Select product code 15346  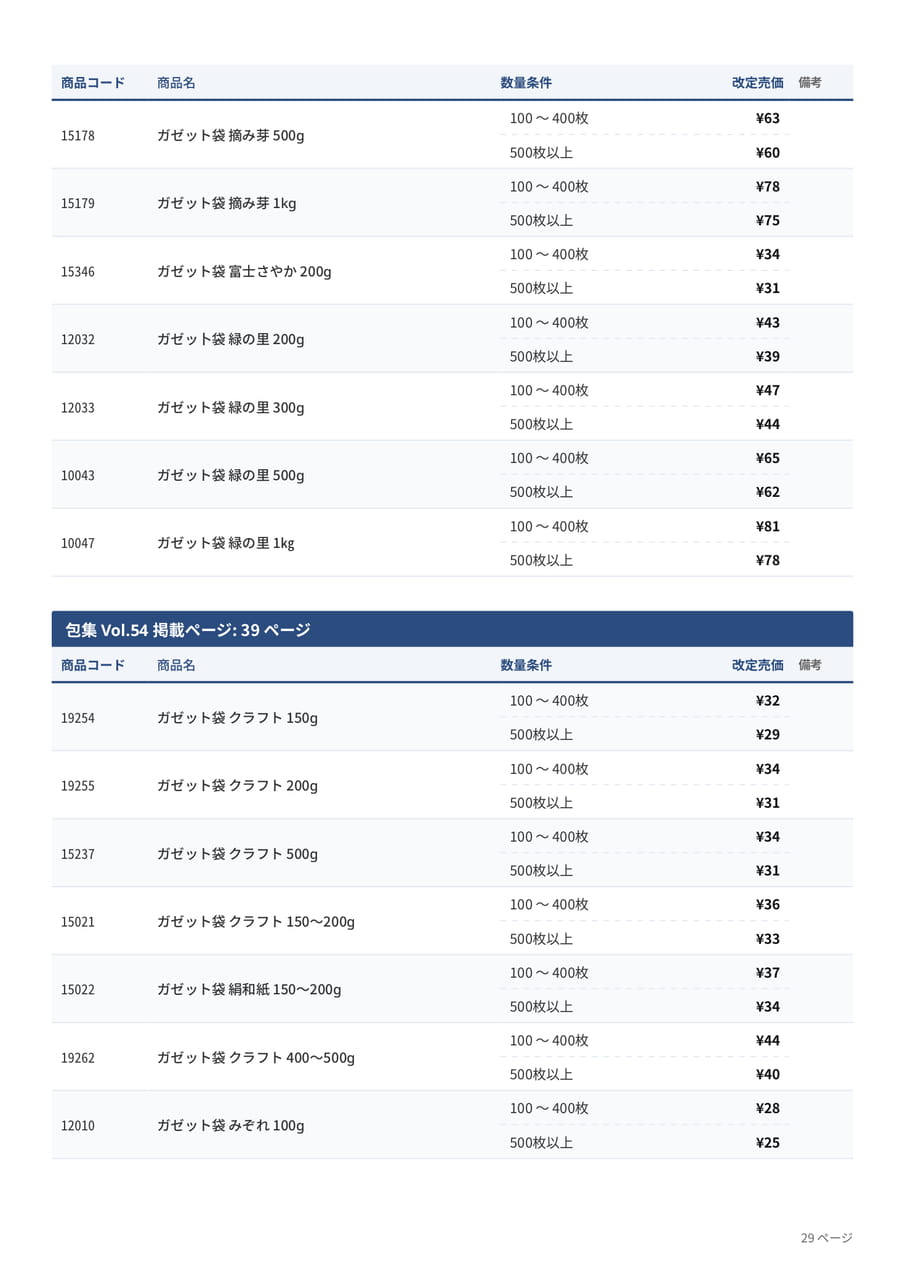click(x=78, y=271)
